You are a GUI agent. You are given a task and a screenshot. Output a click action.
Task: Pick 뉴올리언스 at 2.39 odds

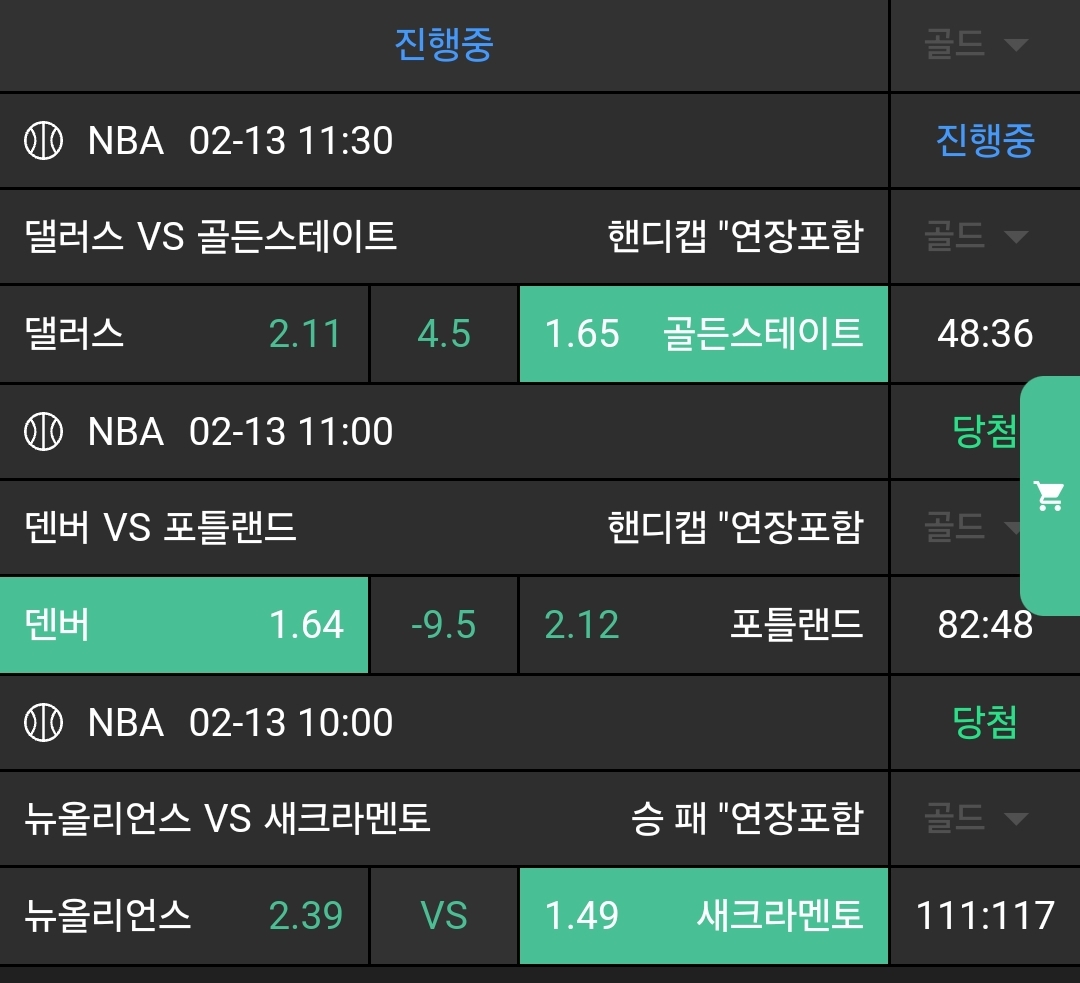pos(184,915)
